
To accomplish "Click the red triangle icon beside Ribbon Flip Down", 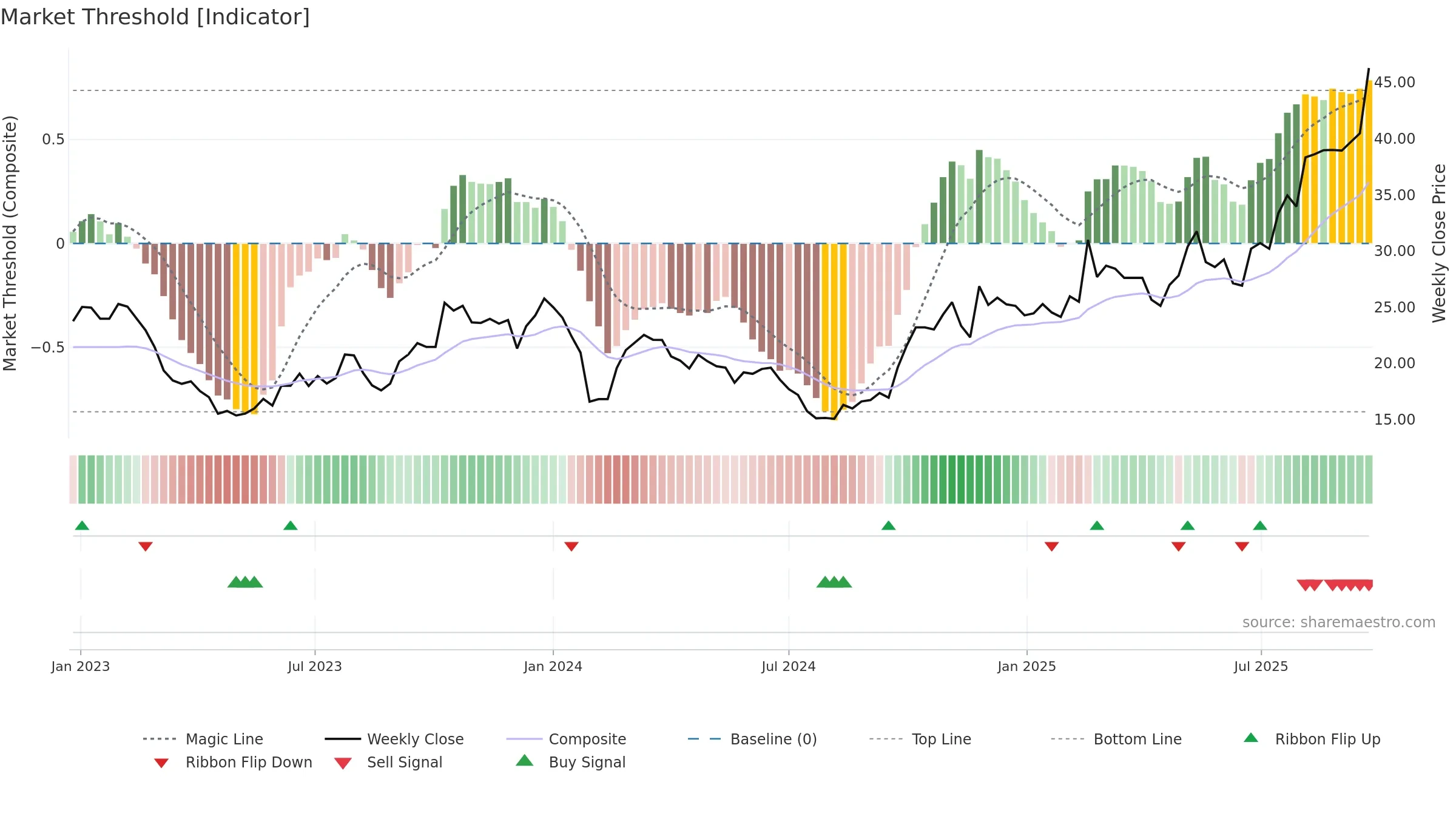I will click(161, 763).
